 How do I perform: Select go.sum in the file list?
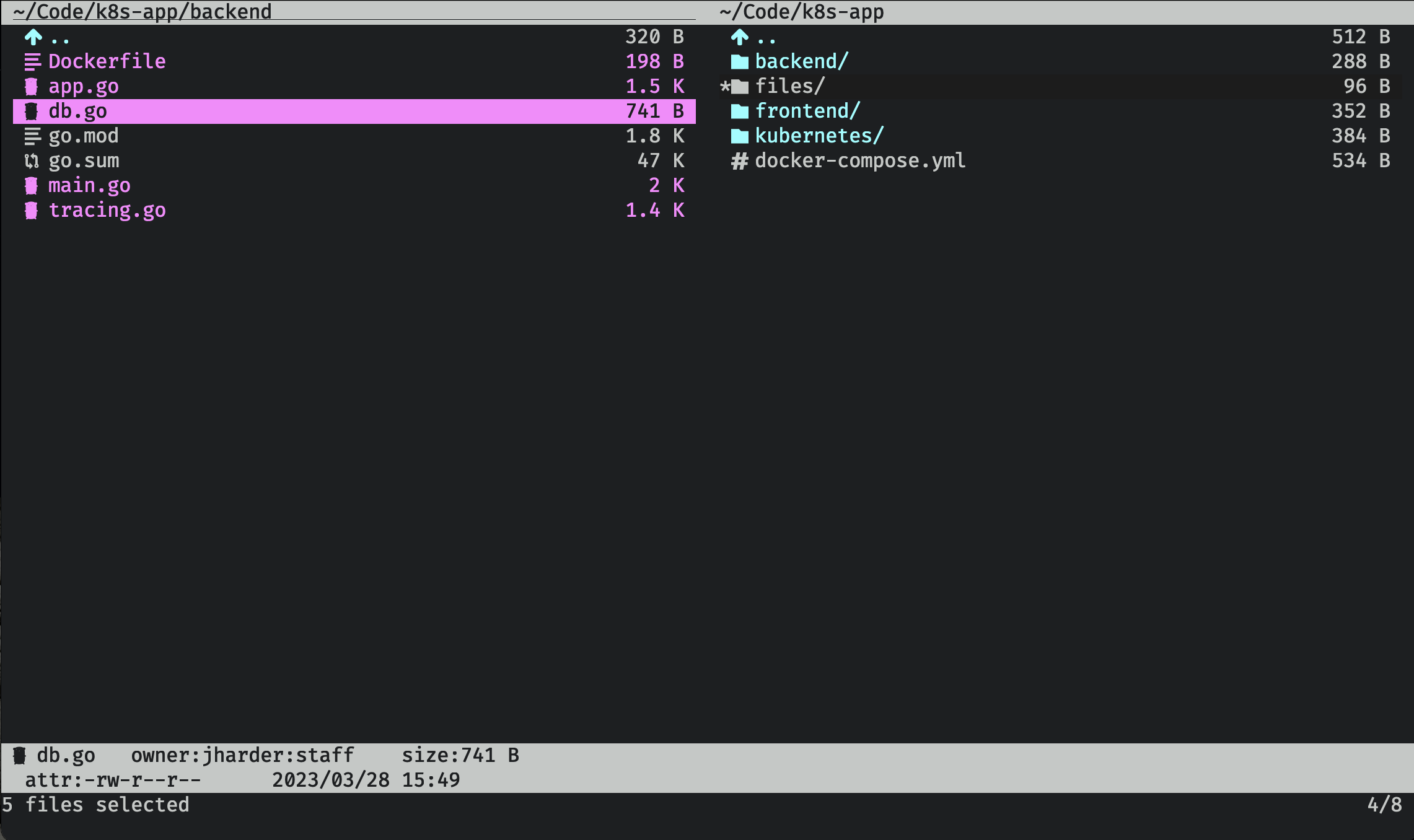click(x=84, y=160)
